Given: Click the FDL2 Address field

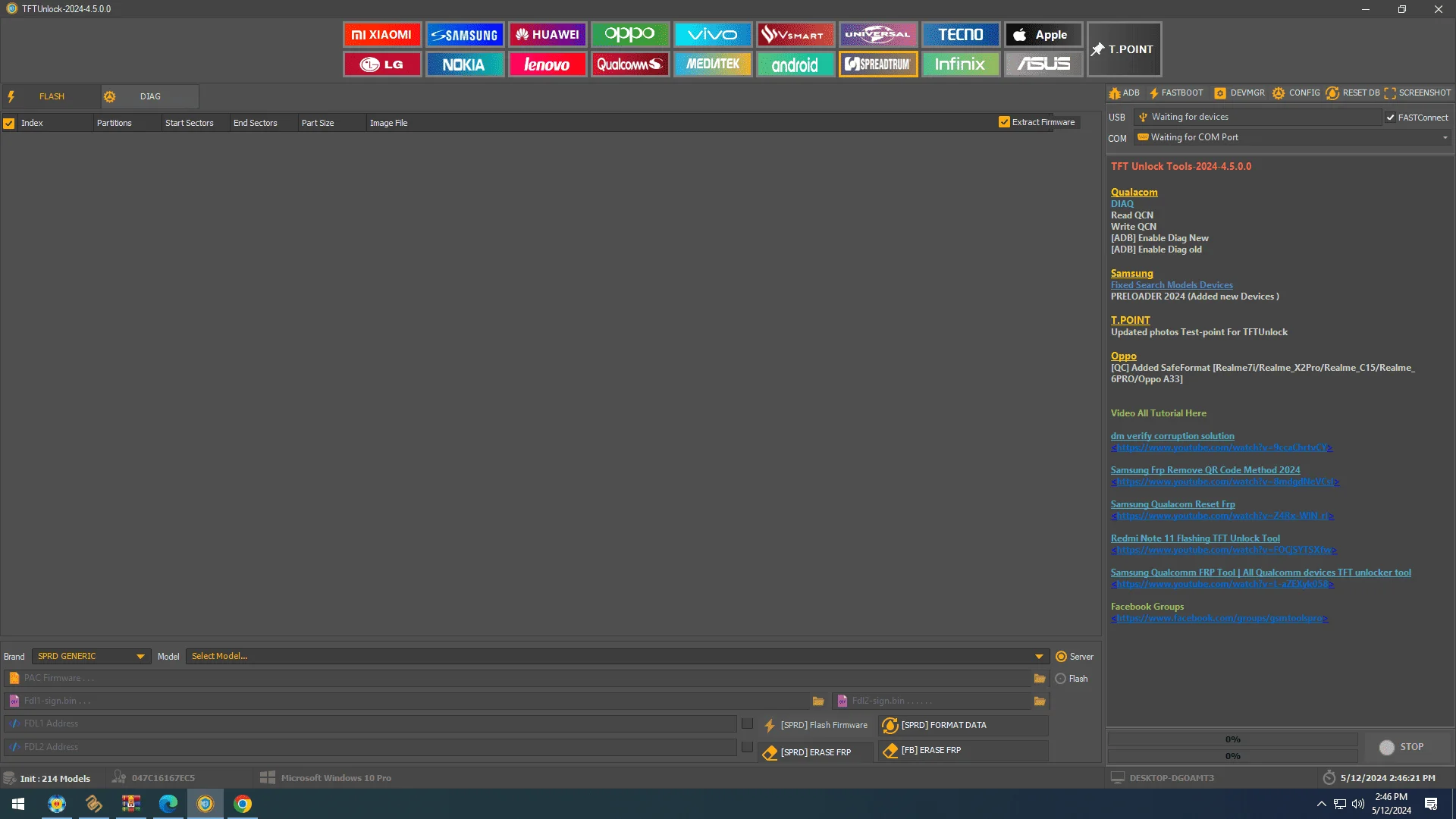Looking at the screenshot, I should (x=370, y=747).
